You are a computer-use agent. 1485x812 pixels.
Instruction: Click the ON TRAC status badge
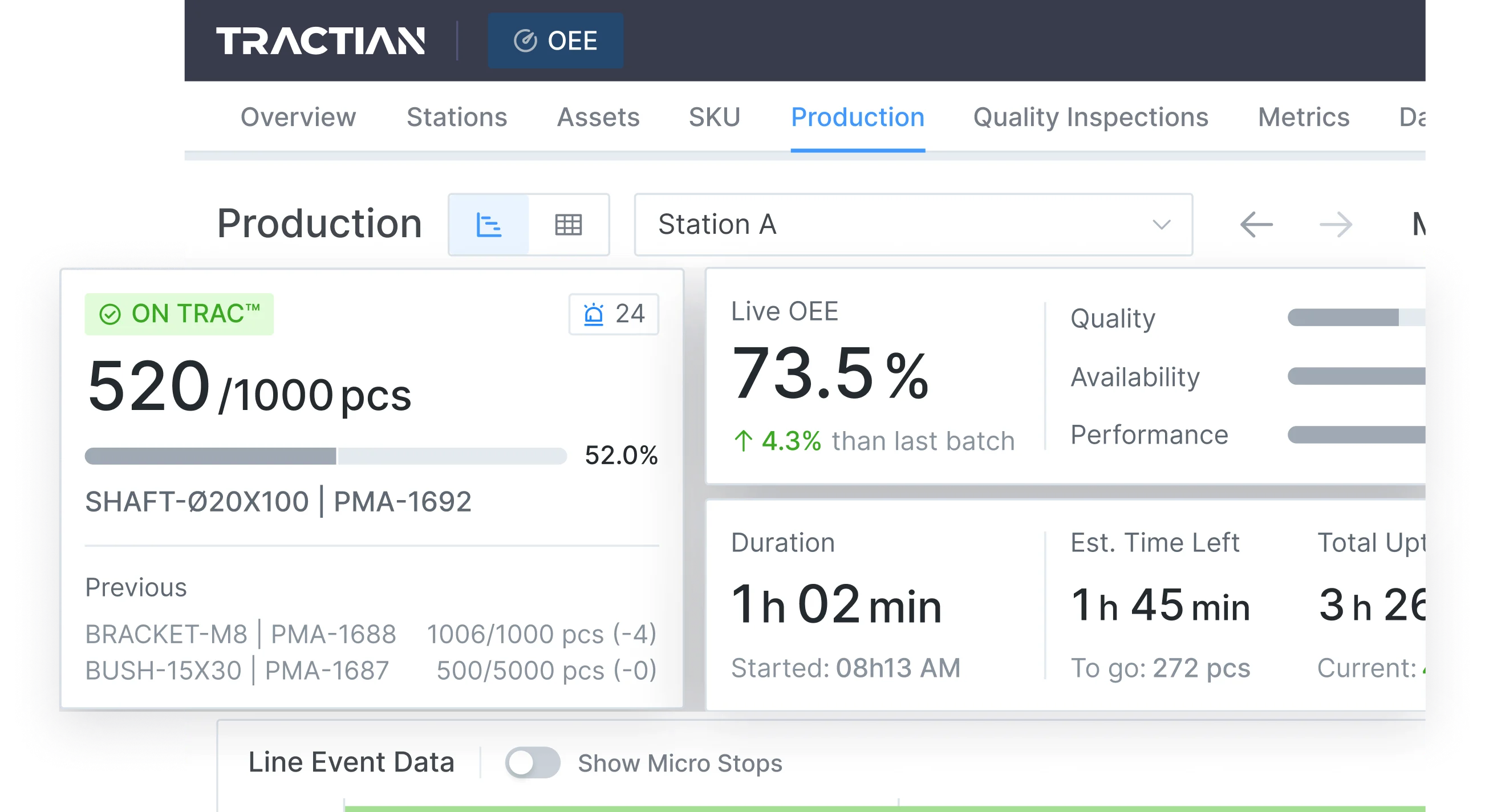[178, 313]
